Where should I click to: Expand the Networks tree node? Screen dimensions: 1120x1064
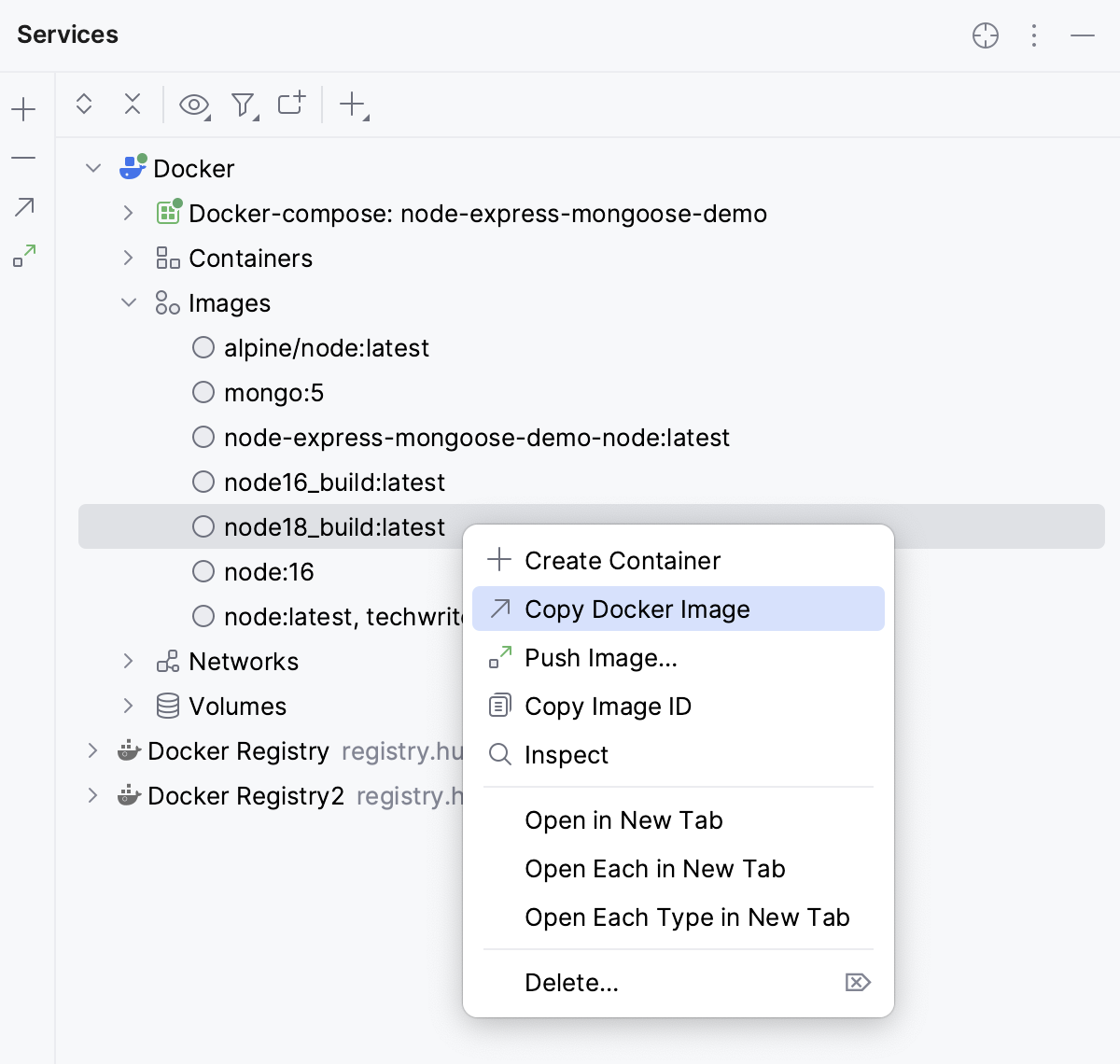(x=127, y=661)
